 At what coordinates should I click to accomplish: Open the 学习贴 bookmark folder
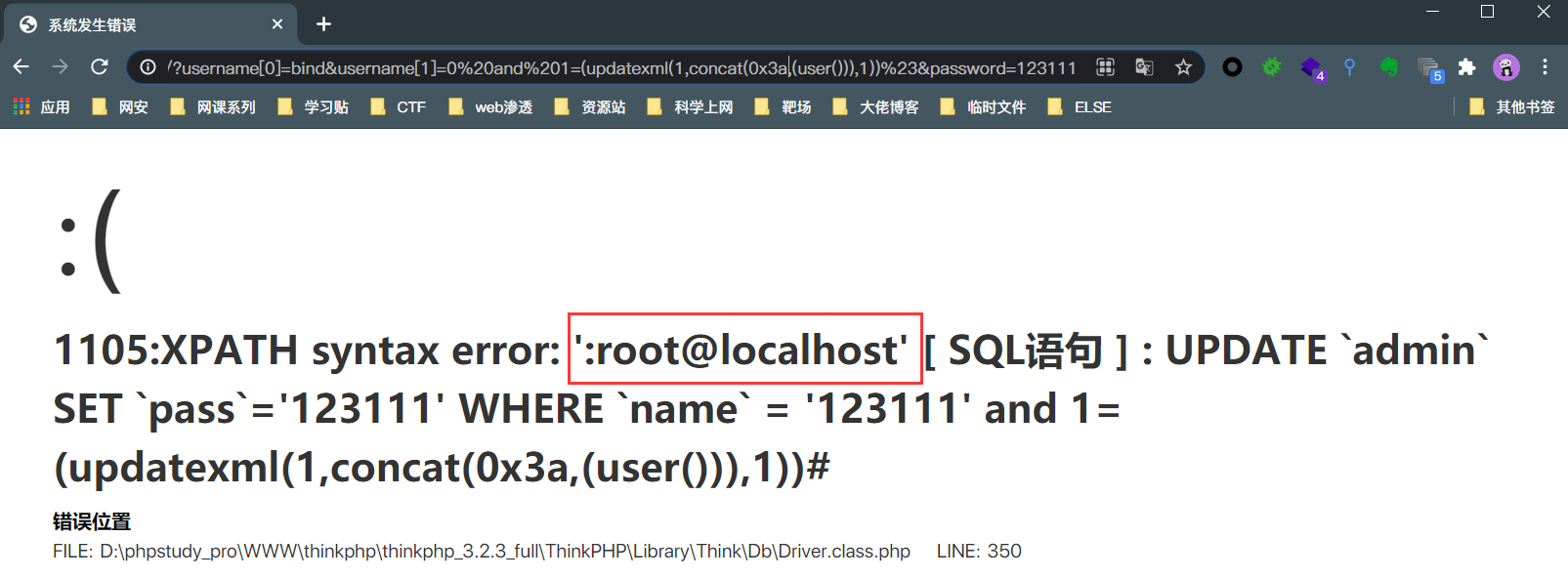313,106
